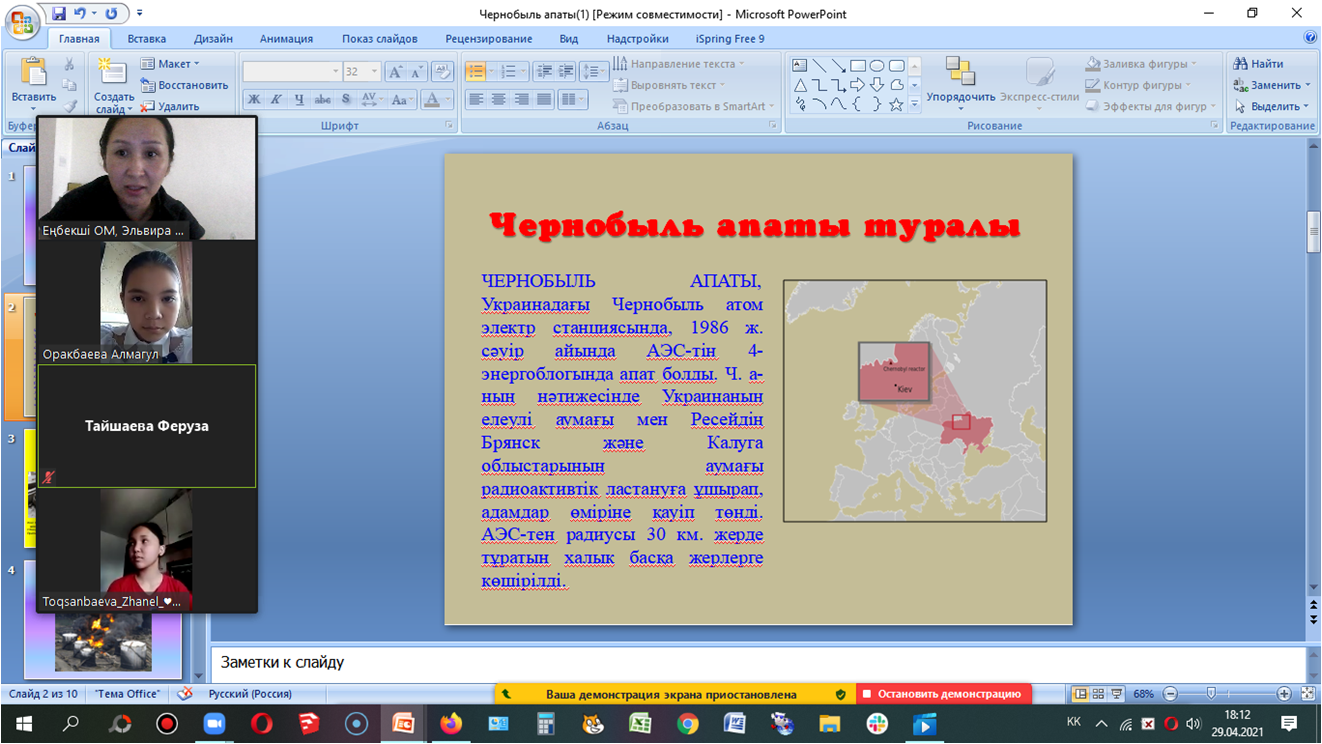
Task: Open Zoom app from the taskbar
Action: point(214,724)
